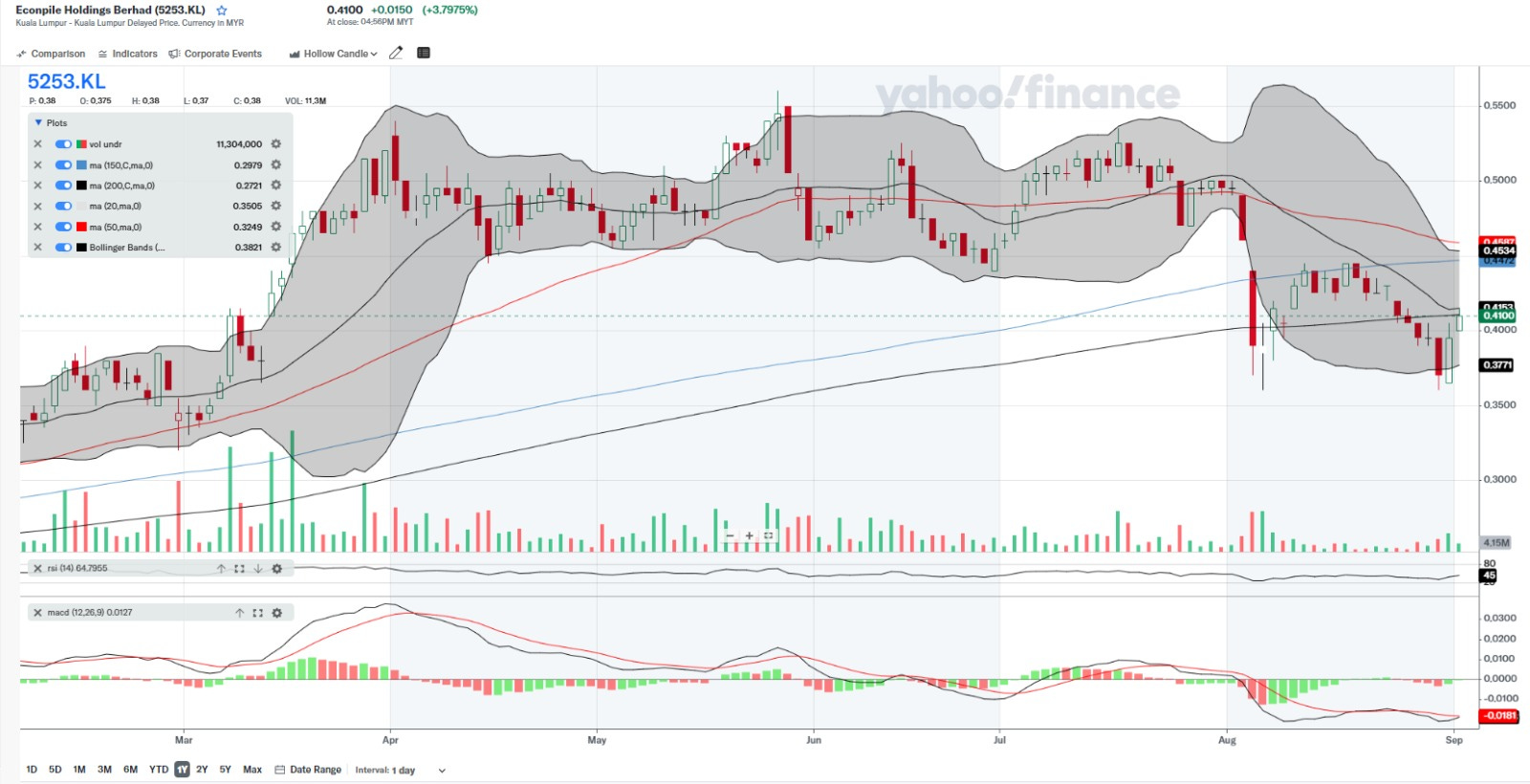The image size is (1530, 784).
Task: Select the 5Y range
Action: tap(226, 770)
